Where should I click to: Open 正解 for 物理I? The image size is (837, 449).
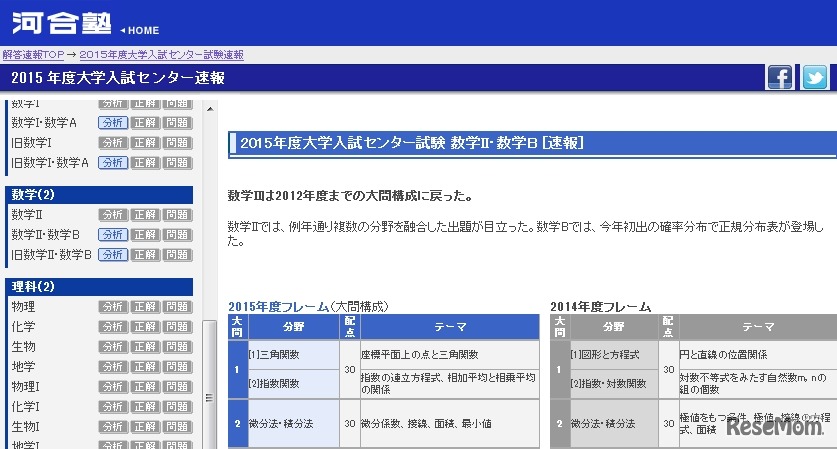click(x=145, y=387)
